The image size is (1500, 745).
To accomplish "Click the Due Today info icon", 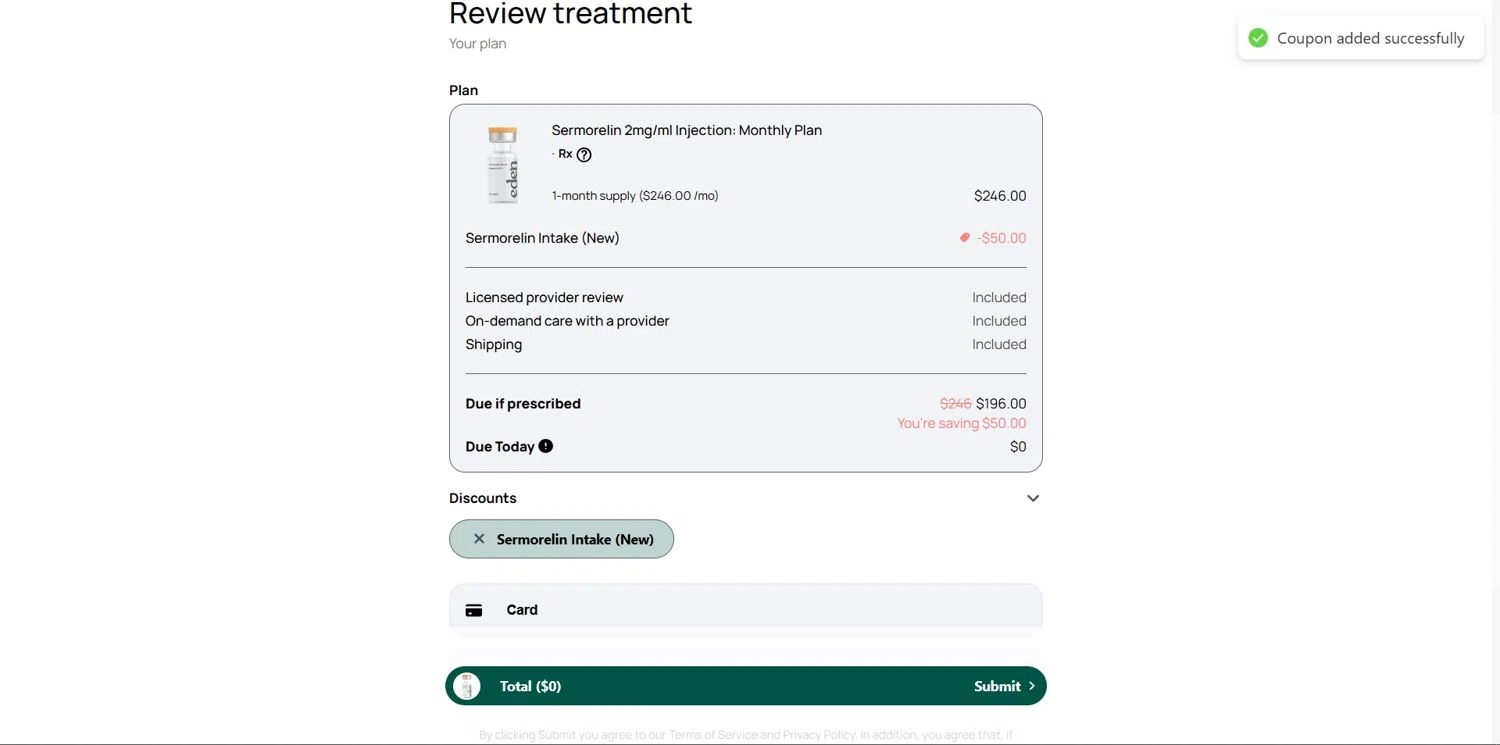I will [x=546, y=446].
